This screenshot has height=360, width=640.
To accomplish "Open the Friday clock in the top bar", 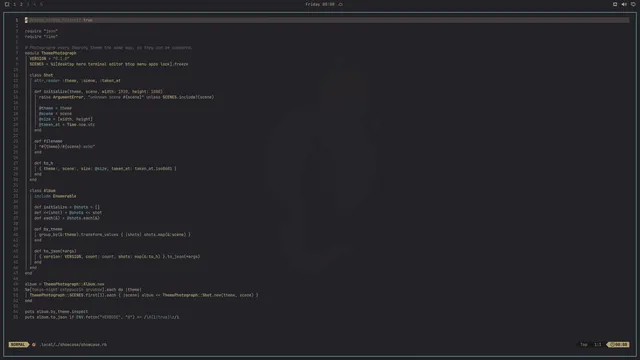I will 320,4.
